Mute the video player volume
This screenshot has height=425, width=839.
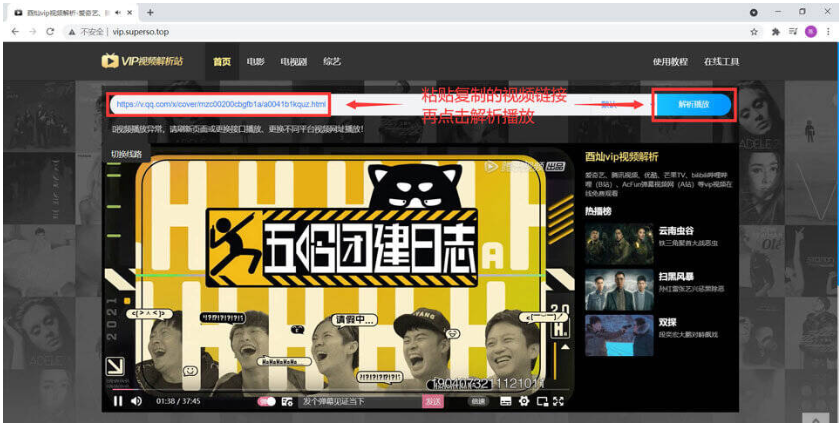[136, 401]
